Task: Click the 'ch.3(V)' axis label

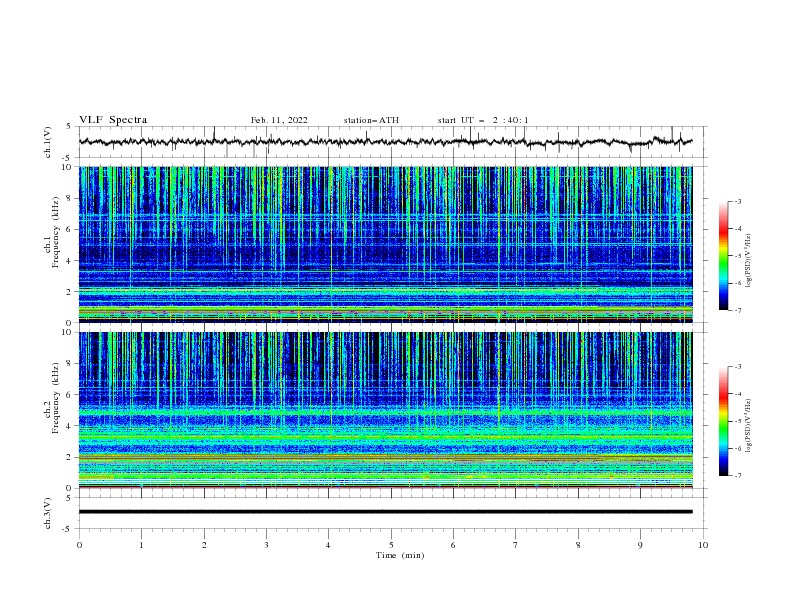Action: coord(48,513)
